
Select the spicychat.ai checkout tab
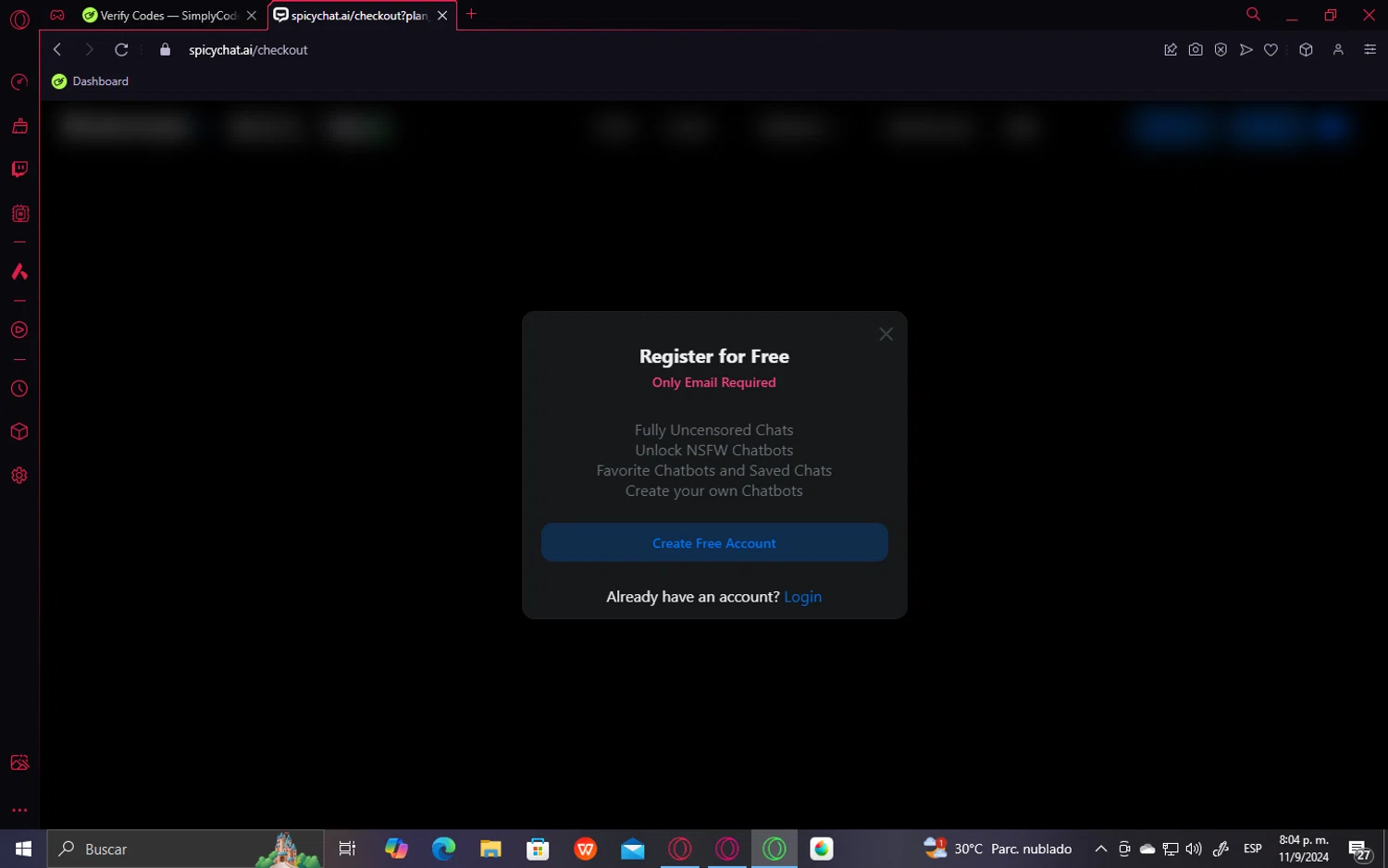coord(351,16)
